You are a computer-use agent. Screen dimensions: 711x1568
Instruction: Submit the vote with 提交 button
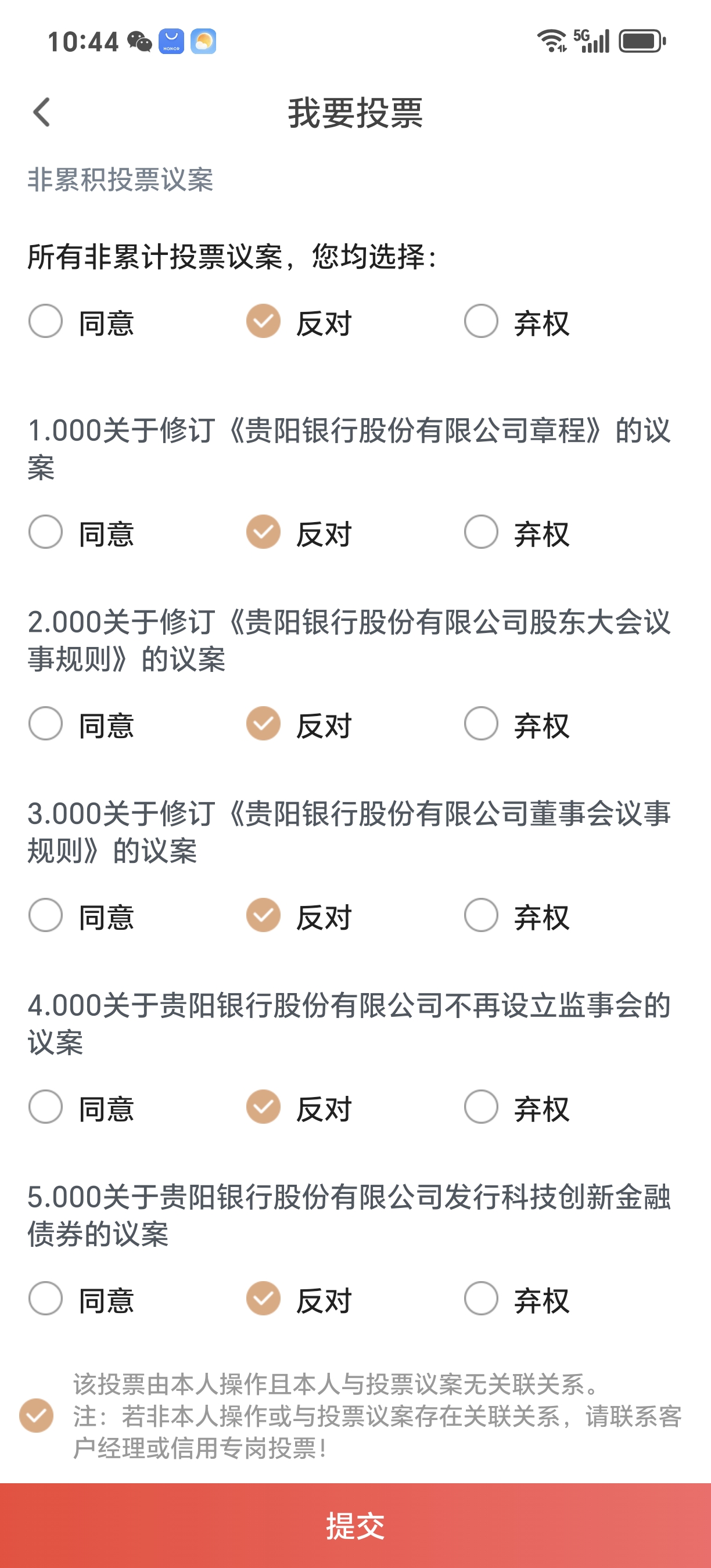pos(355,1526)
